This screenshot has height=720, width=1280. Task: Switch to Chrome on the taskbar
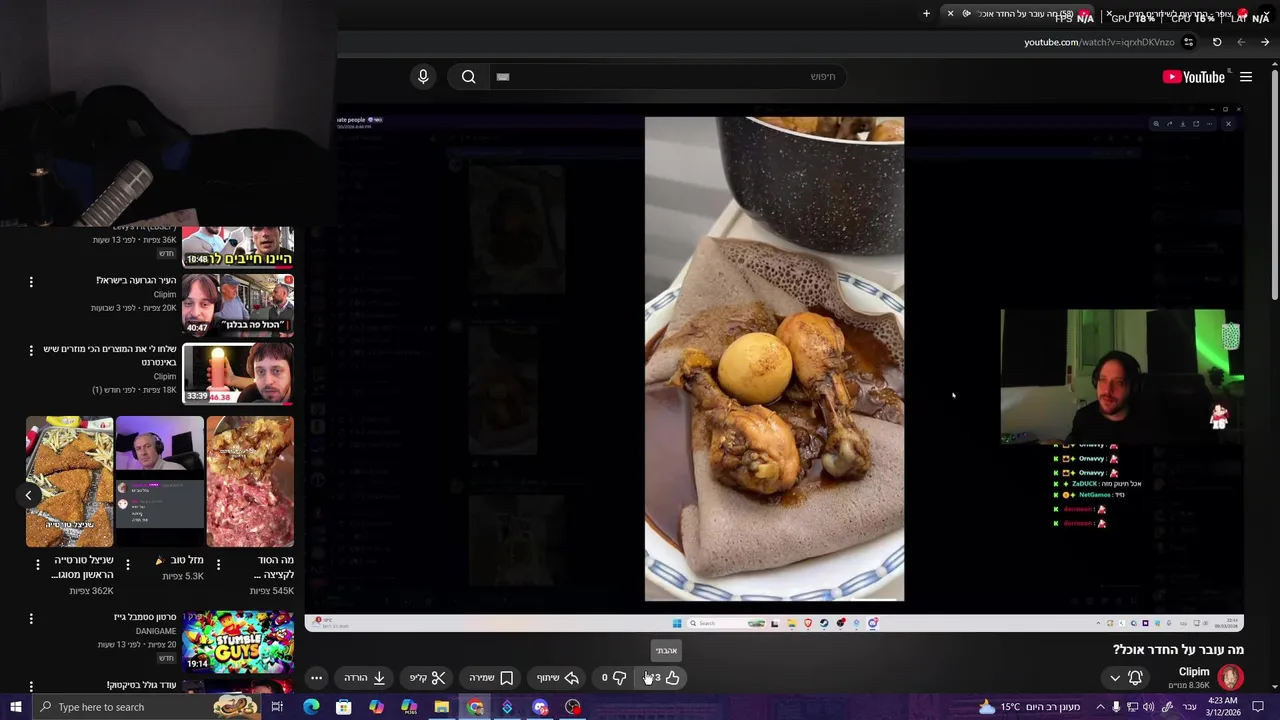475,707
